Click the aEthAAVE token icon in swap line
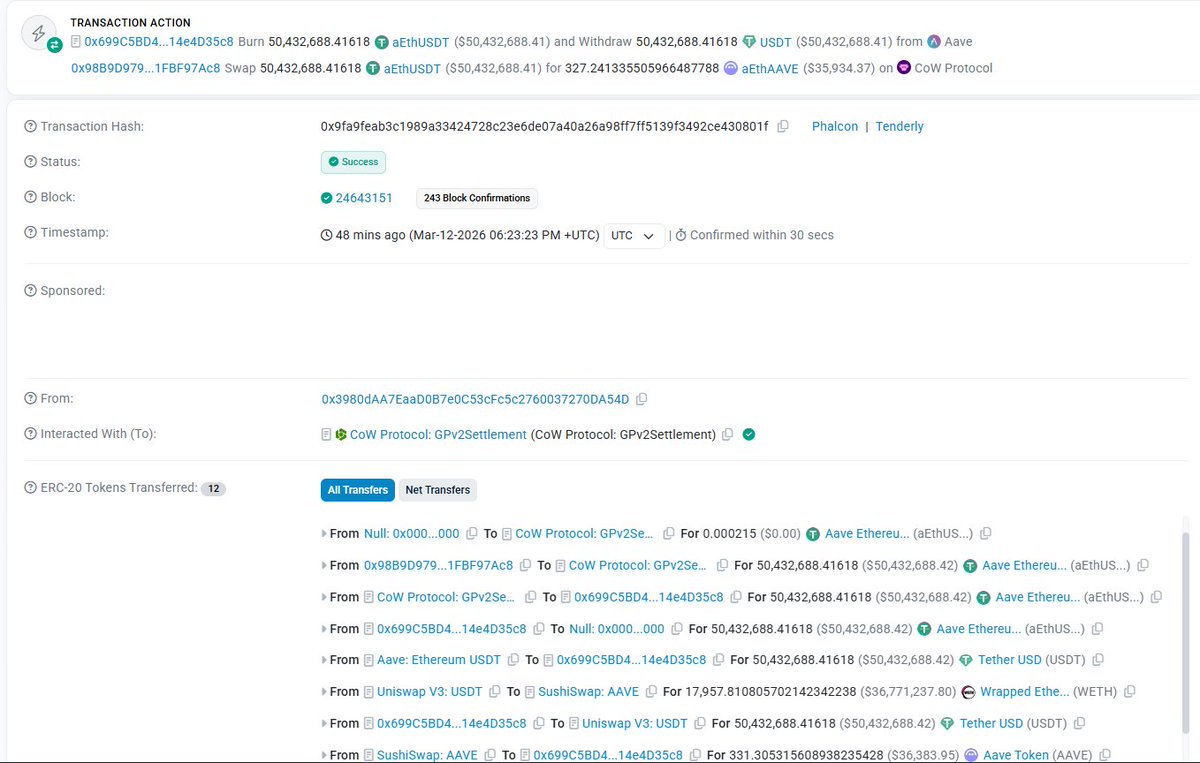This screenshot has height=763, width=1200. tap(730, 68)
